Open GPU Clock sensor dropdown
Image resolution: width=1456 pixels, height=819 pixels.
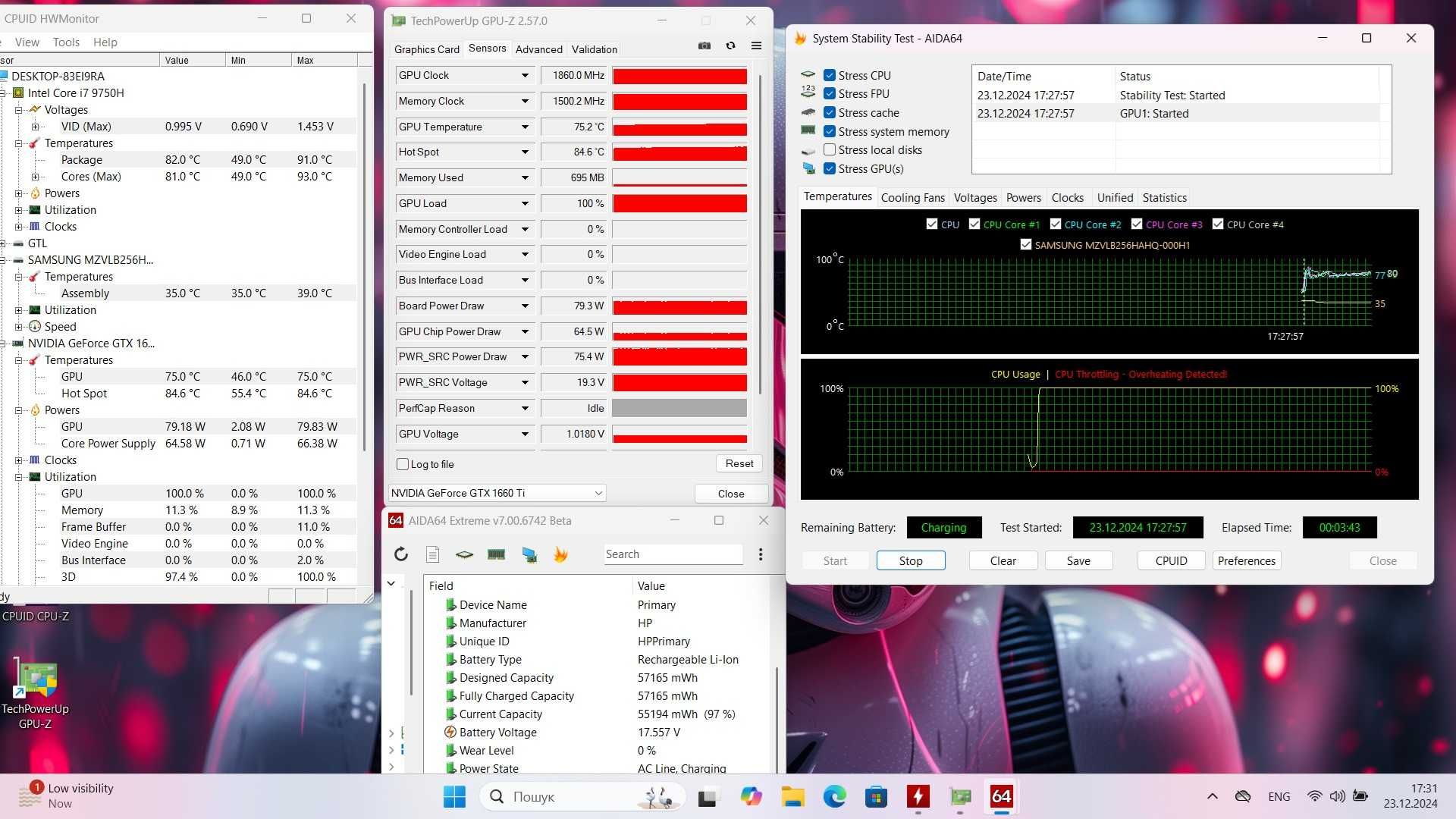point(525,75)
